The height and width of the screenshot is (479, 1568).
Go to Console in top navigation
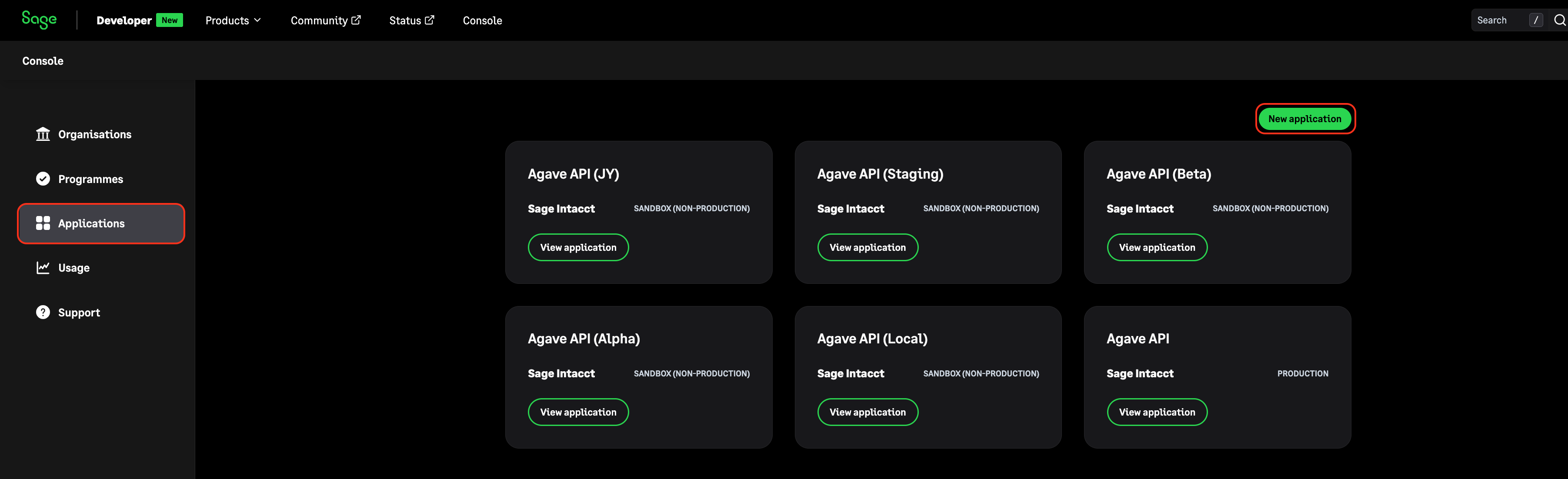coord(482,20)
